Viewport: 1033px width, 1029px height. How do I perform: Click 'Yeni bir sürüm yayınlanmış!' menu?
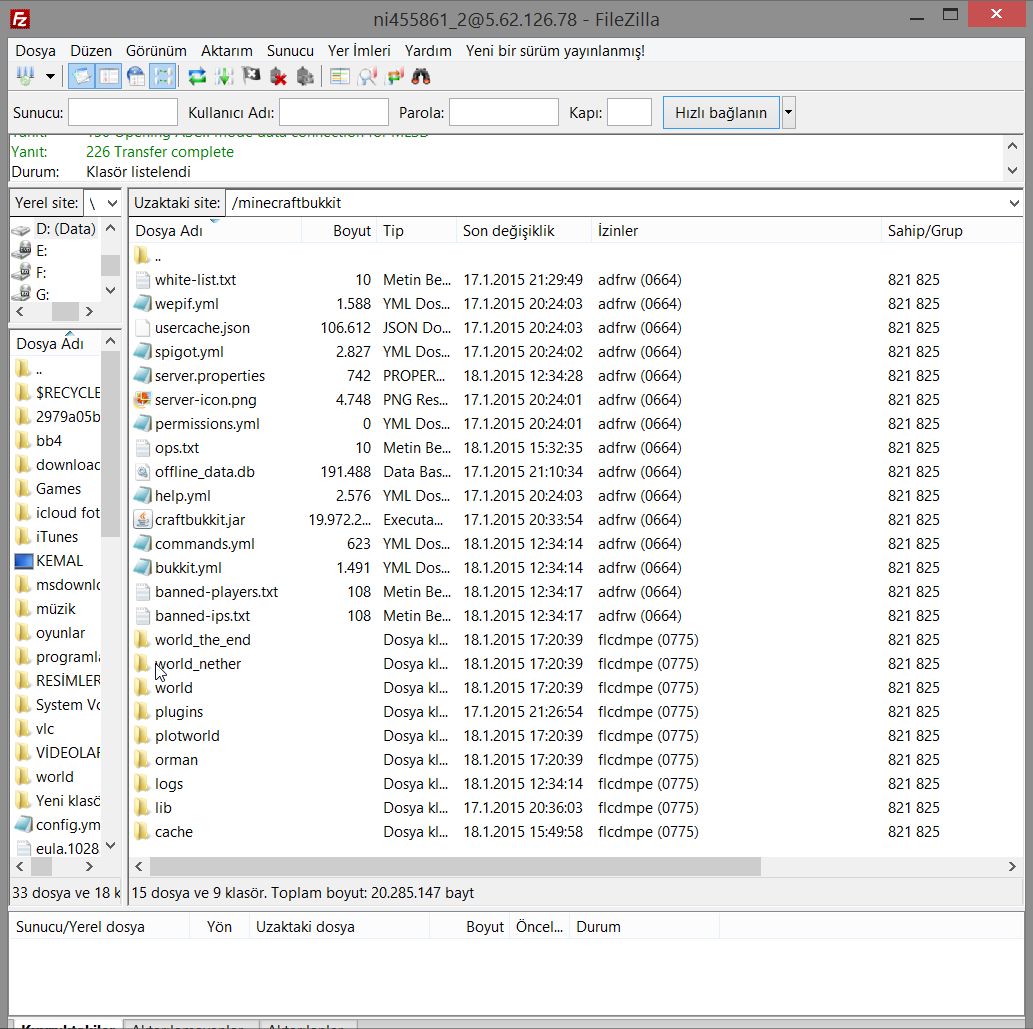click(x=555, y=51)
